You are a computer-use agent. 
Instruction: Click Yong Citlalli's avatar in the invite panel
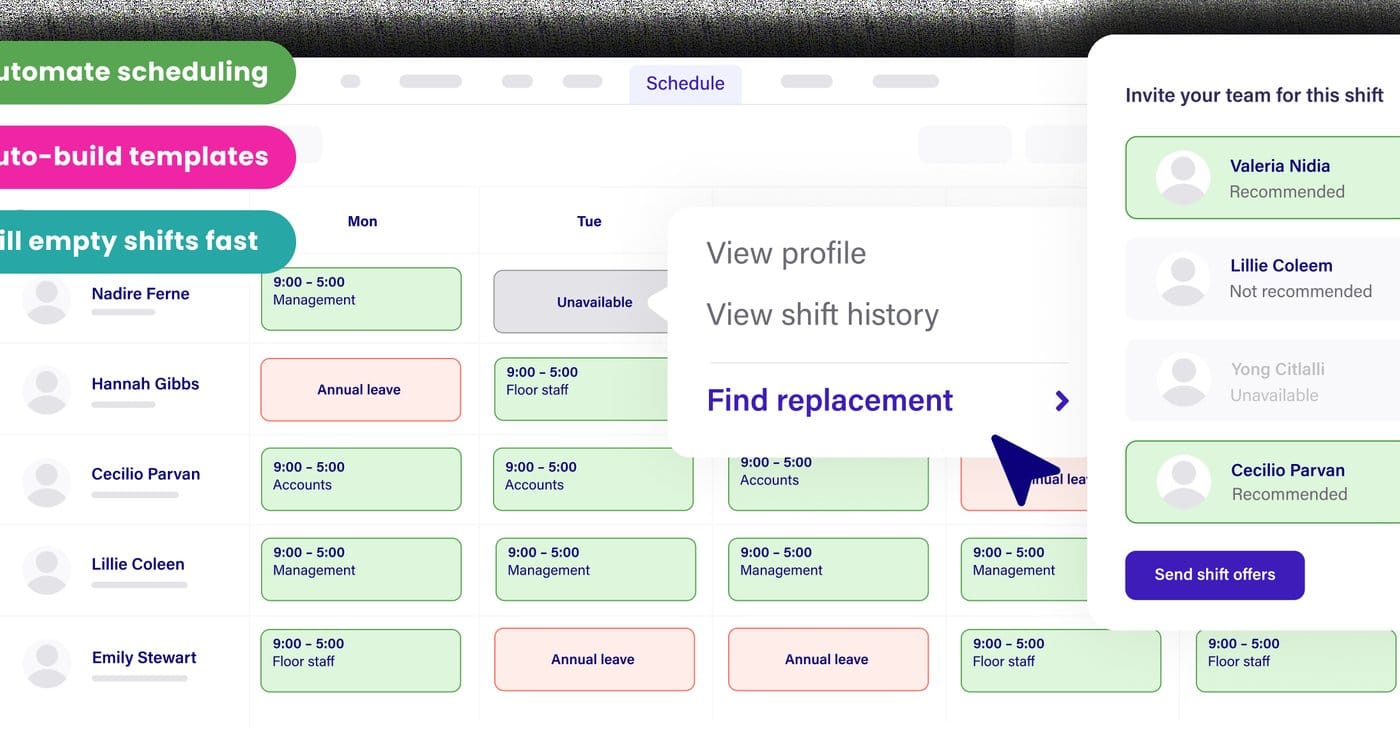(1183, 380)
